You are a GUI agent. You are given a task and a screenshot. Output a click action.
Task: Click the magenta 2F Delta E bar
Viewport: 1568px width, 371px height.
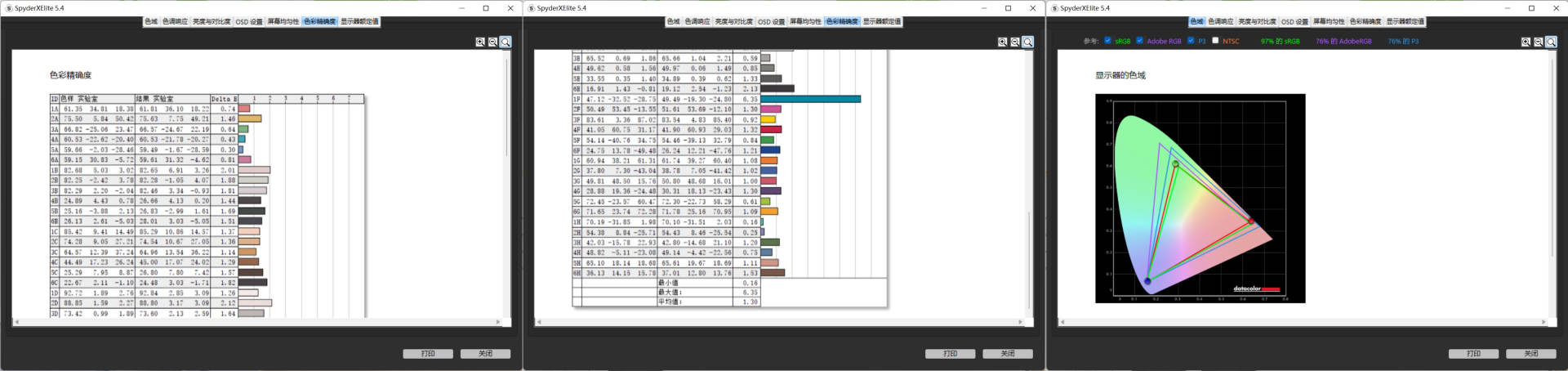click(771, 109)
